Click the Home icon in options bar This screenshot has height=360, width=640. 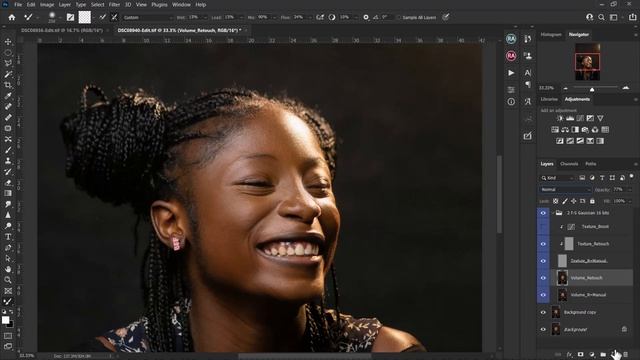tap(12, 17)
